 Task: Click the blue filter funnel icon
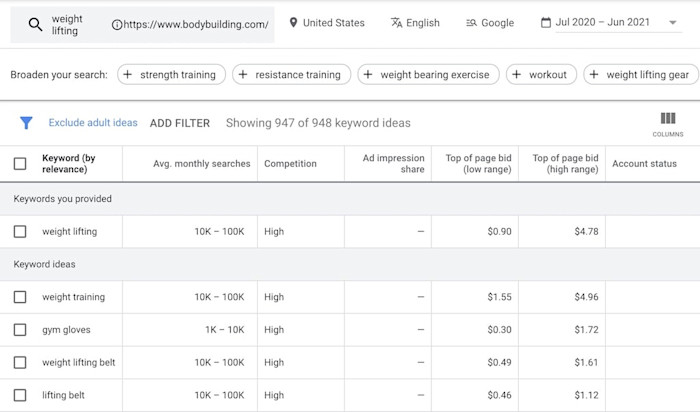(26, 123)
